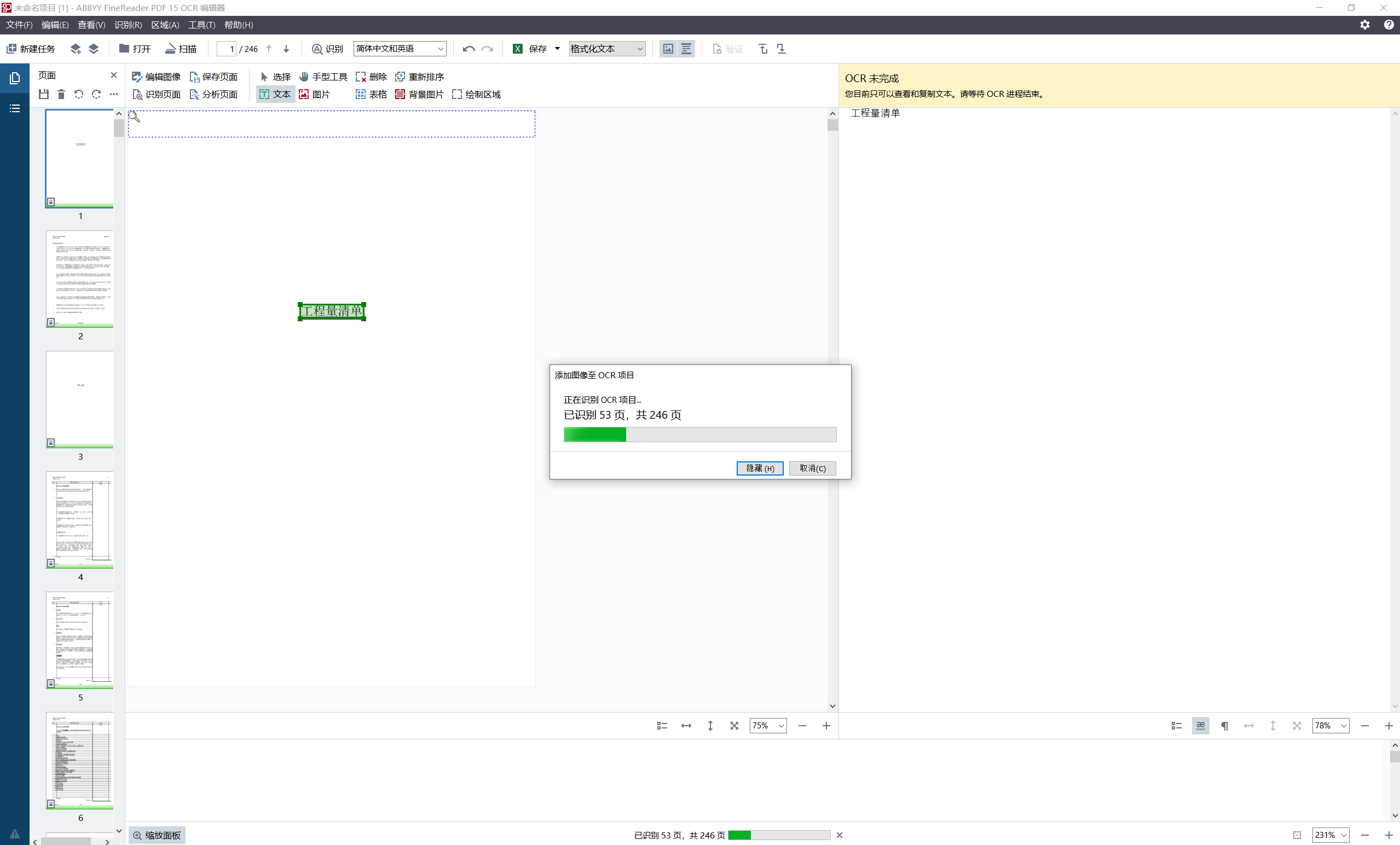Click fit to height icon in image pane
This screenshot has height=845, width=1400.
pos(710,726)
